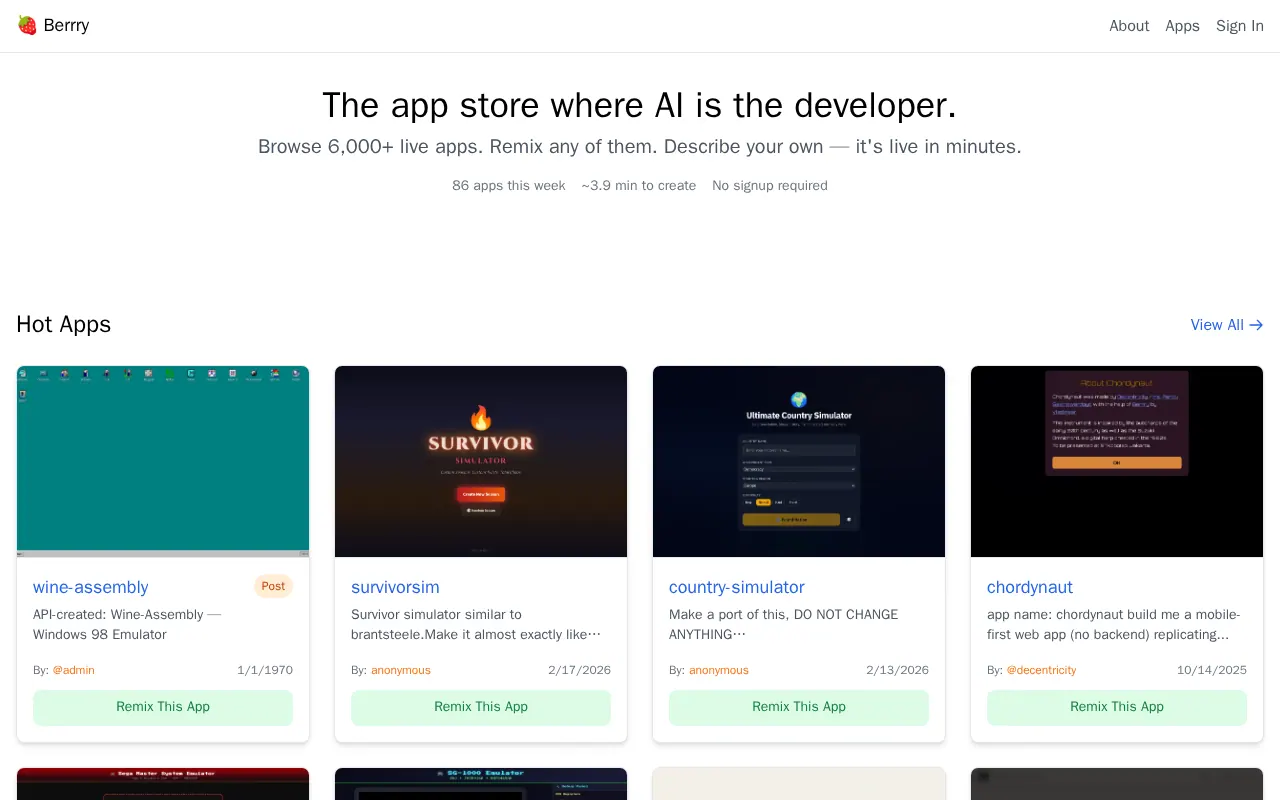Open the chordynaut title link
Viewport: 1280px width, 800px height.
pyautogui.click(x=1030, y=587)
